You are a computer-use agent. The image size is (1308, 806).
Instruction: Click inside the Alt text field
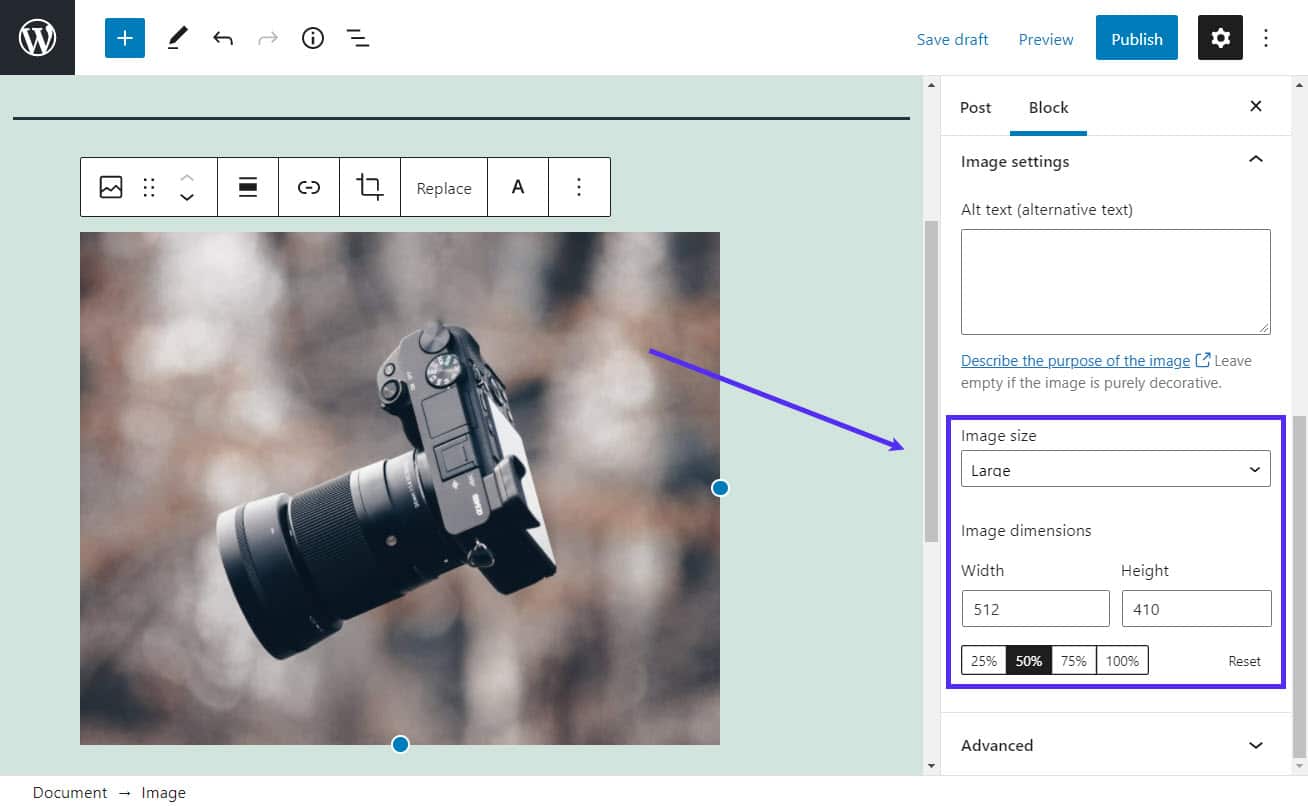1115,281
